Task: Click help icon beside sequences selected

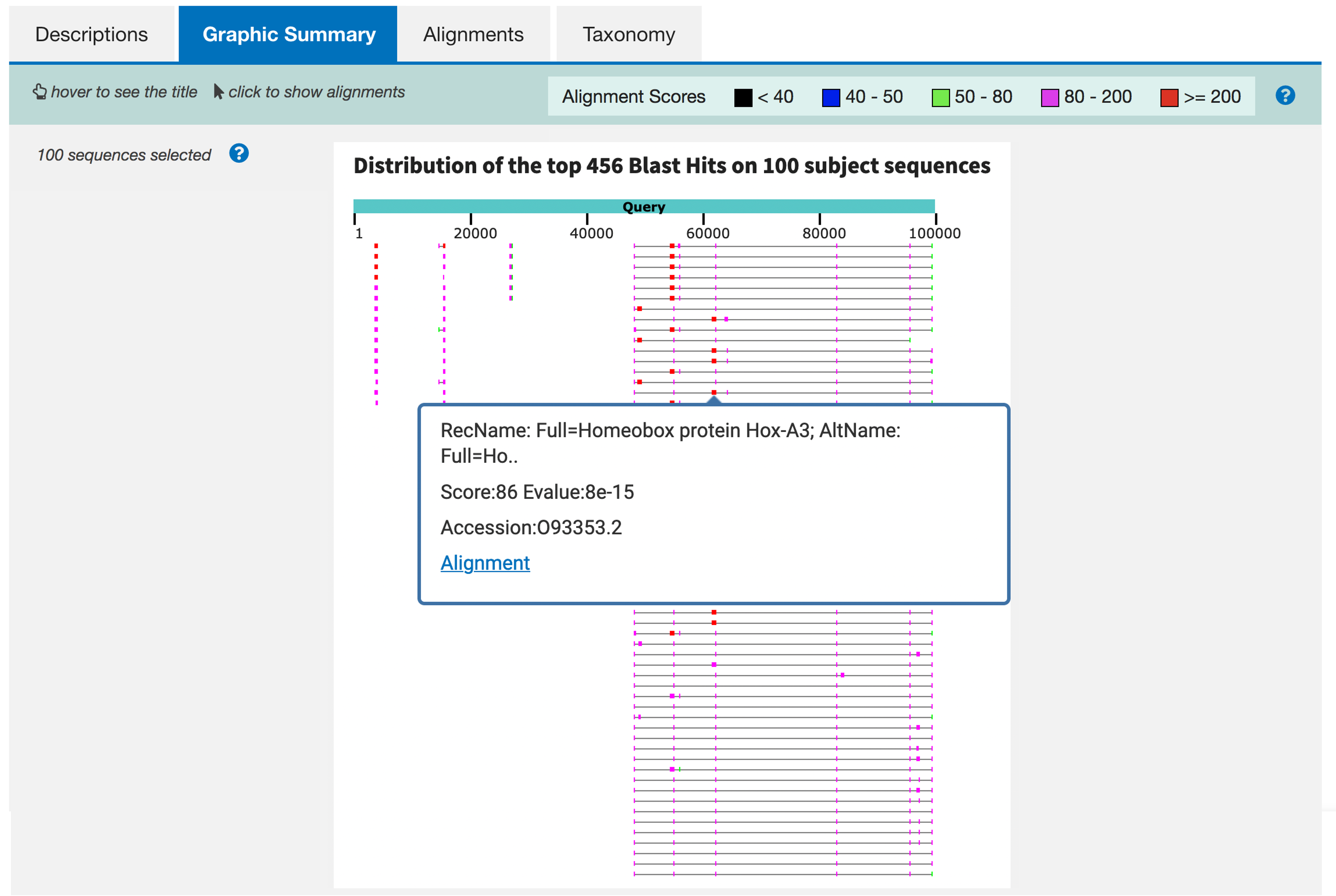Action: [x=239, y=153]
